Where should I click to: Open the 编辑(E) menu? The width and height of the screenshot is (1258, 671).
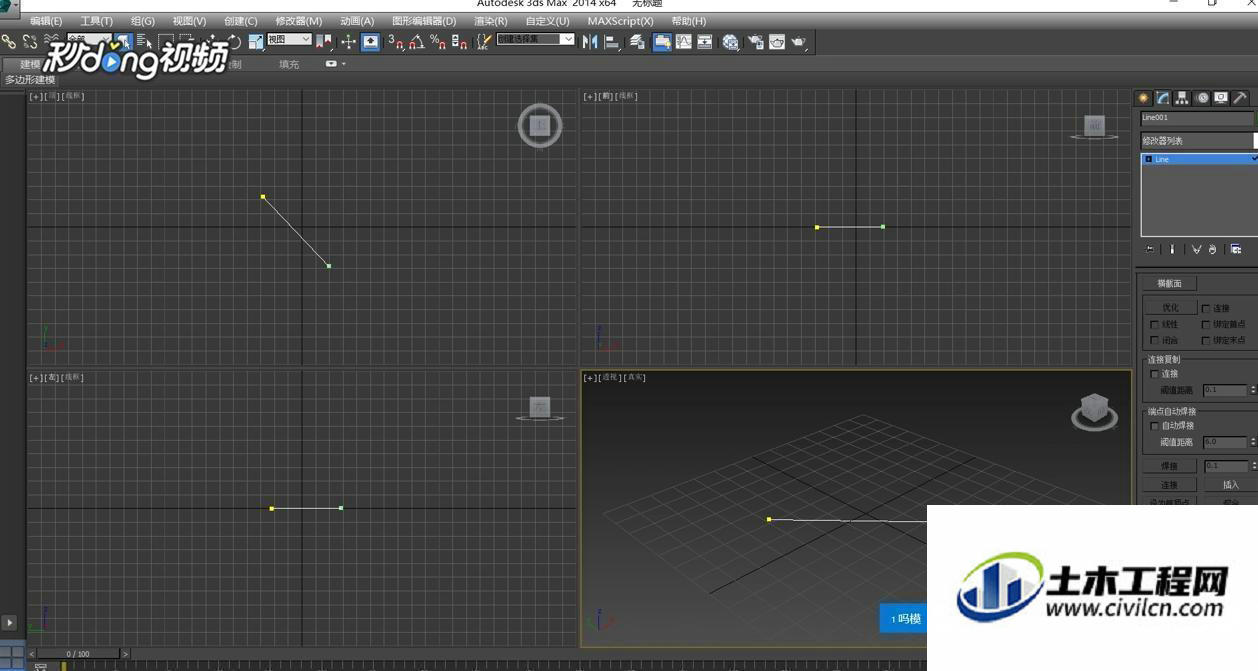click(x=46, y=21)
